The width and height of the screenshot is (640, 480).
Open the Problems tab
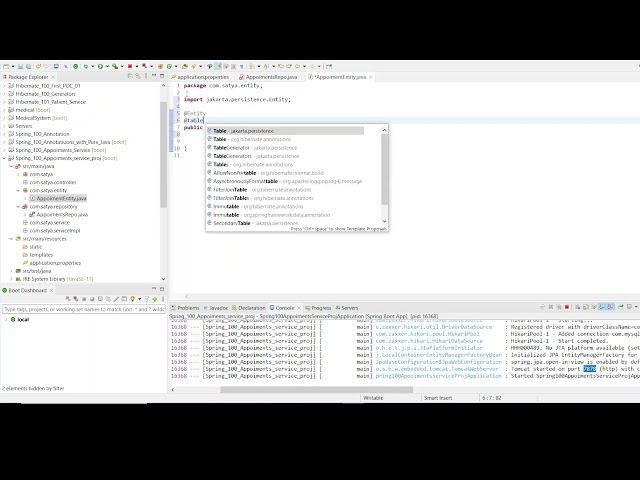tap(185, 308)
